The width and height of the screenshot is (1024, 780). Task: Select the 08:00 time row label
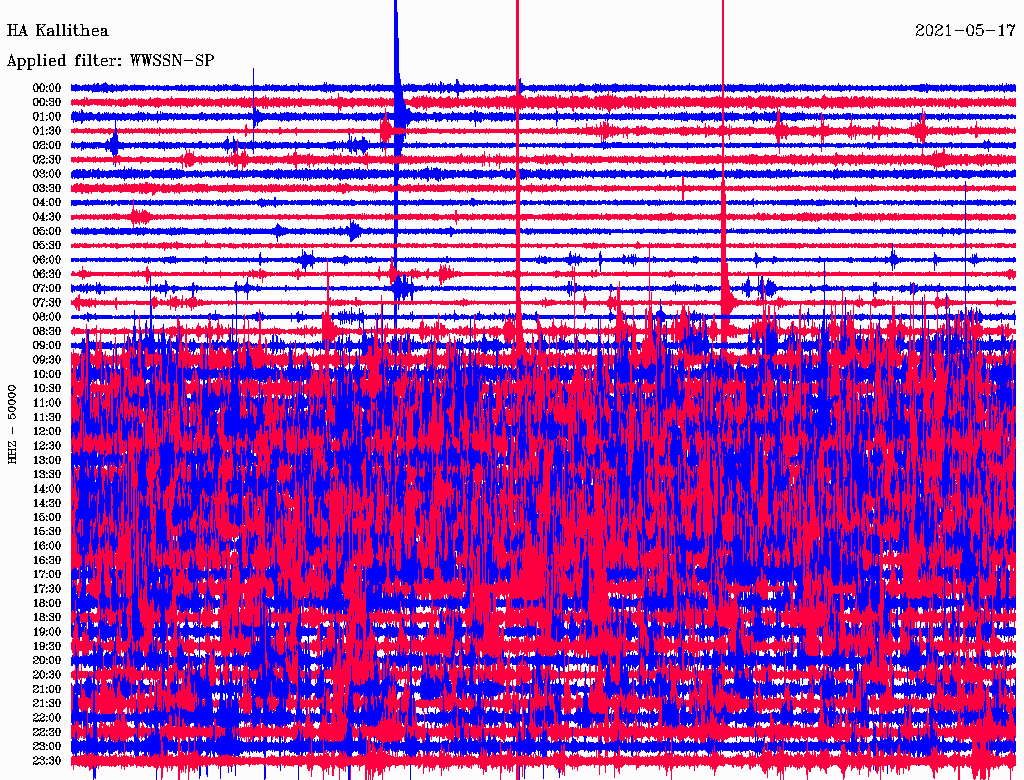(47, 317)
